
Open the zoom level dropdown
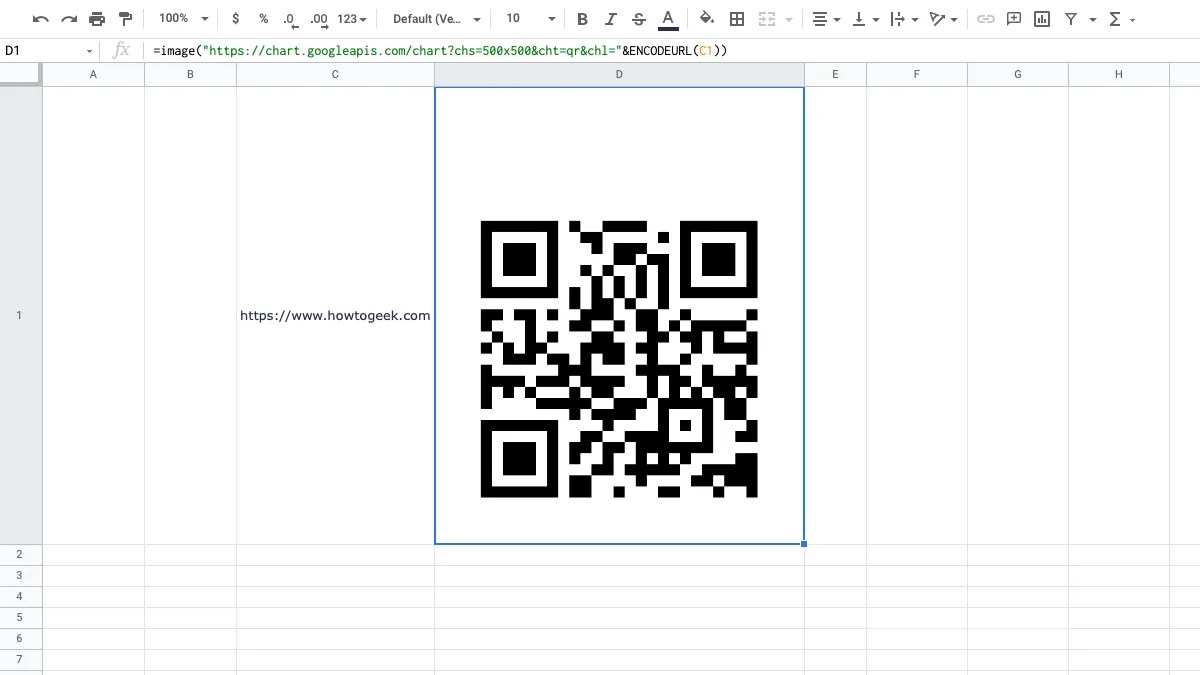point(181,18)
